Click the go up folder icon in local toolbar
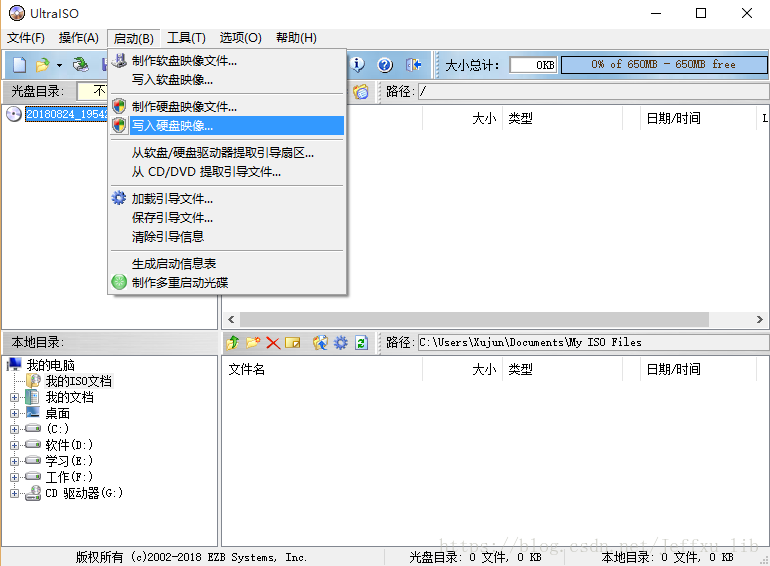 233,342
